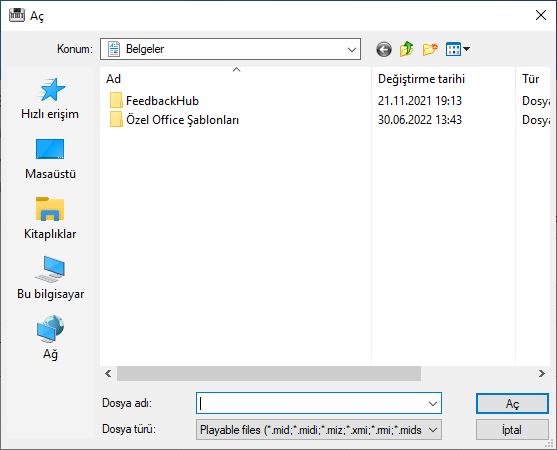Go back to the previous folder

[384, 49]
